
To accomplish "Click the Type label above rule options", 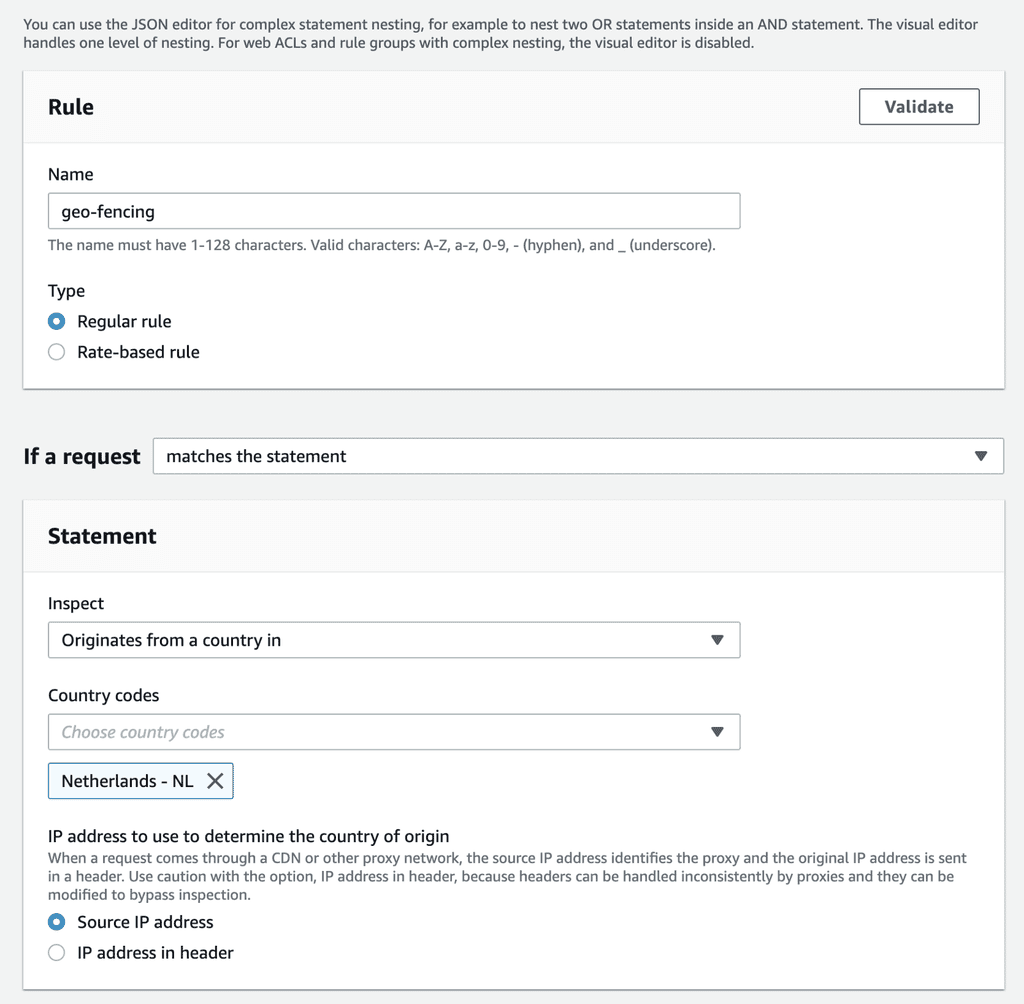I will 66,291.
